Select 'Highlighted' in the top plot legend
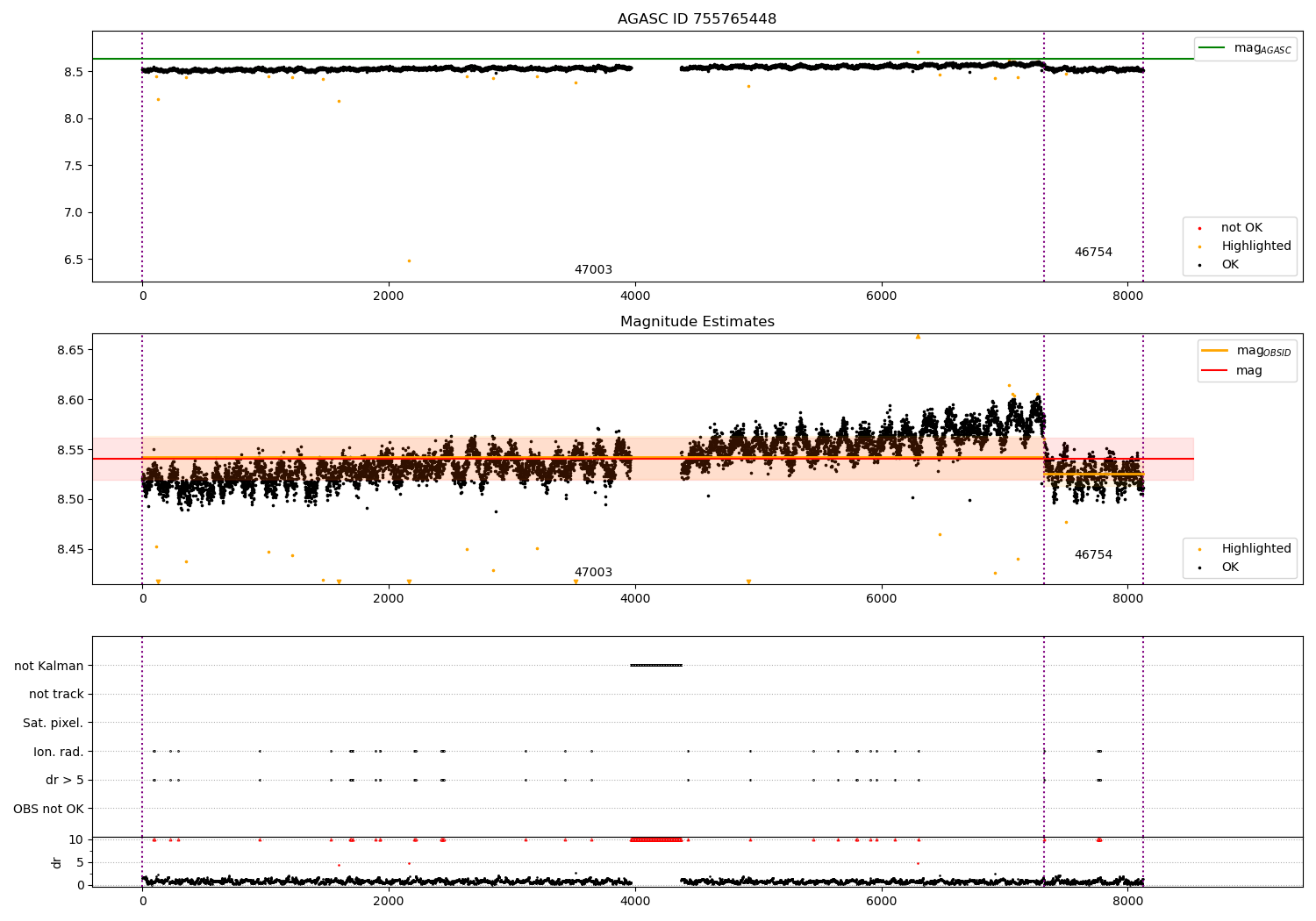Image resolution: width=1316 pixels, height=921 pixels. click(1256, 246)
